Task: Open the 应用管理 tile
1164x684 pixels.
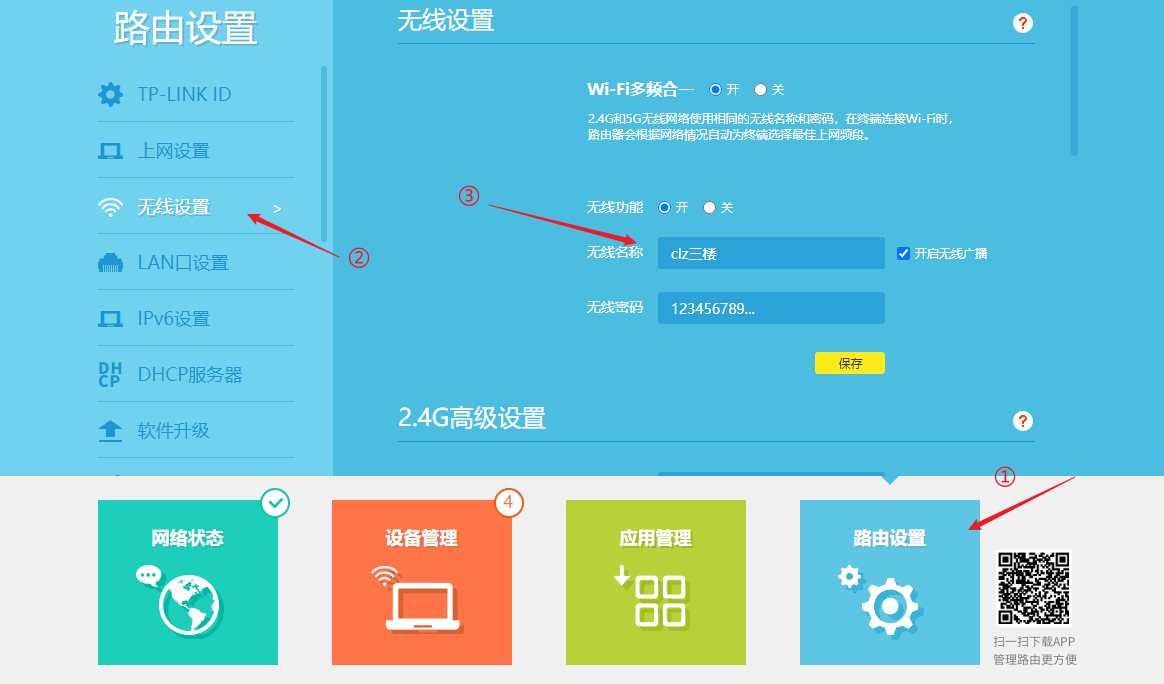Action: 655,582
